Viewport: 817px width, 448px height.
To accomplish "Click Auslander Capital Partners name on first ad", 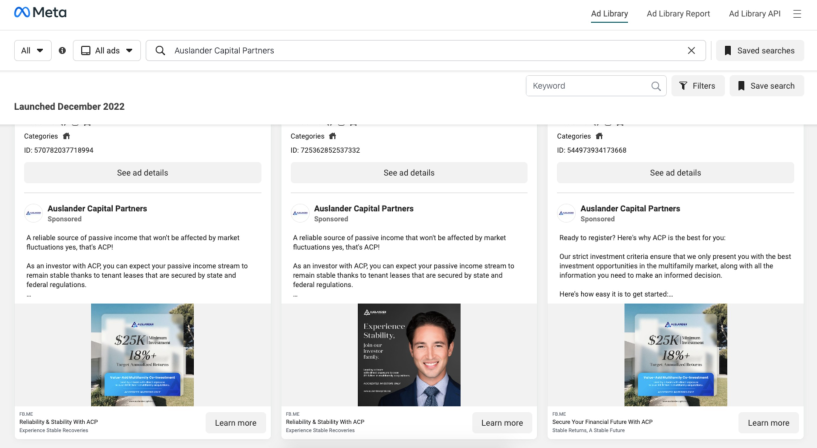I will [x=97, y=208].
